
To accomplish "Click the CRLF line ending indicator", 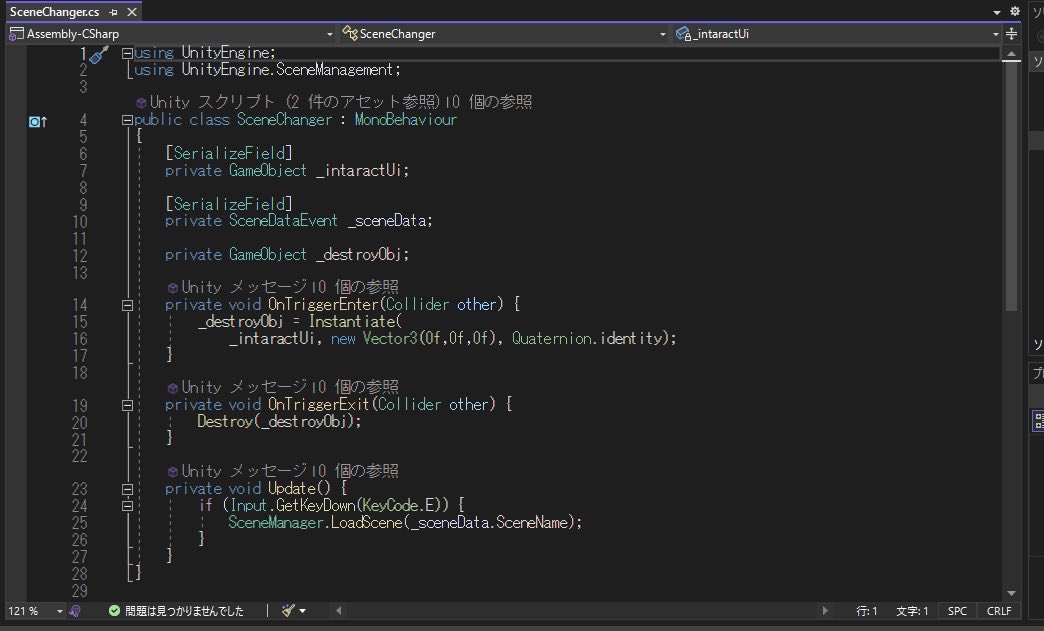I will pos(999,611).
